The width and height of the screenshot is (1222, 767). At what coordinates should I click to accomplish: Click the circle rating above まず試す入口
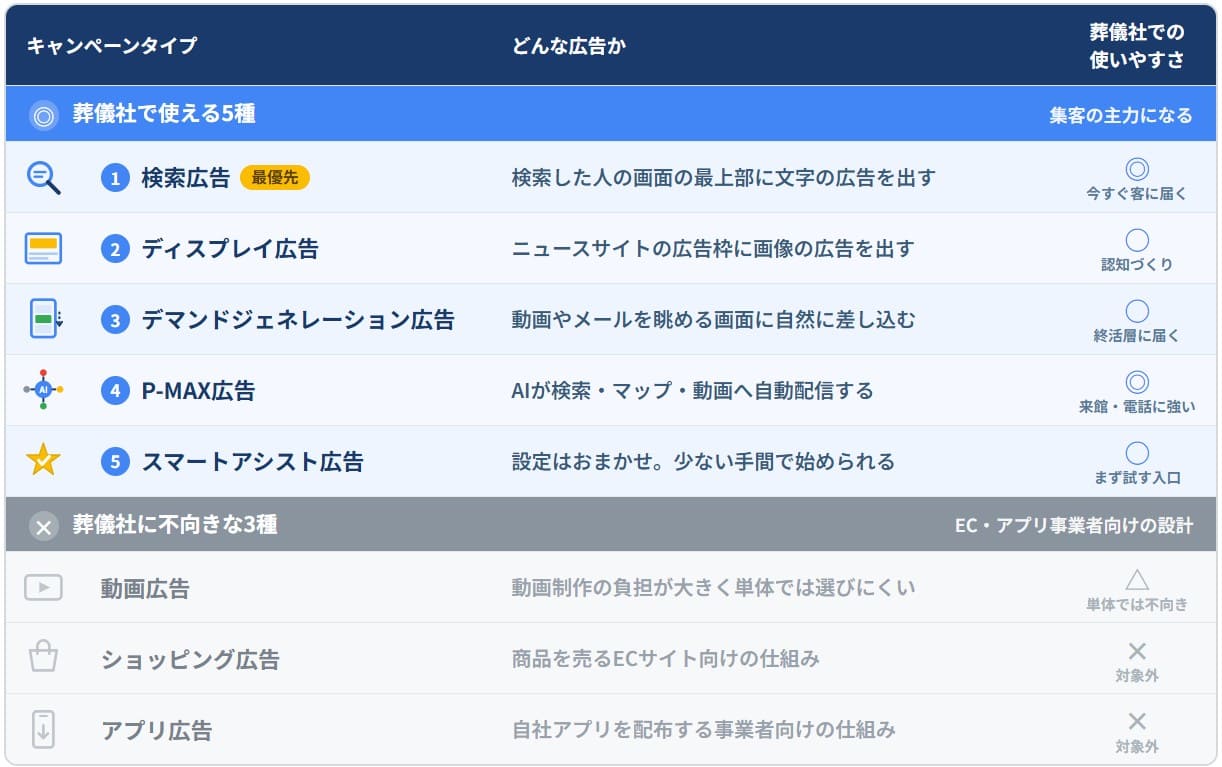1137,453
